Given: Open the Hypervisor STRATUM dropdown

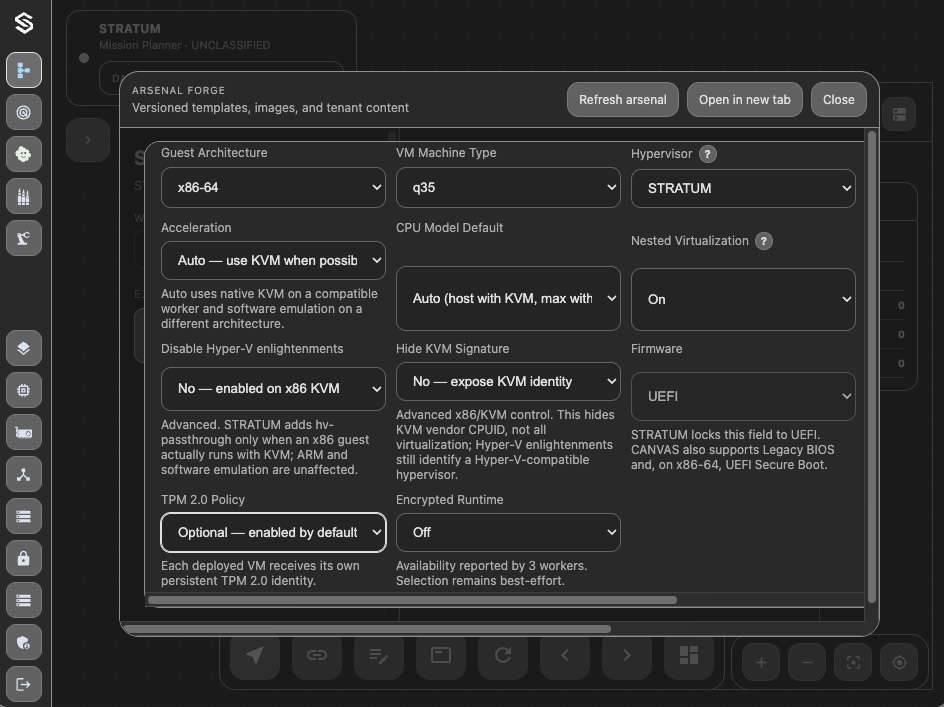Looking at the screenshot, I should pyautogui.click(x=743, y=188).
